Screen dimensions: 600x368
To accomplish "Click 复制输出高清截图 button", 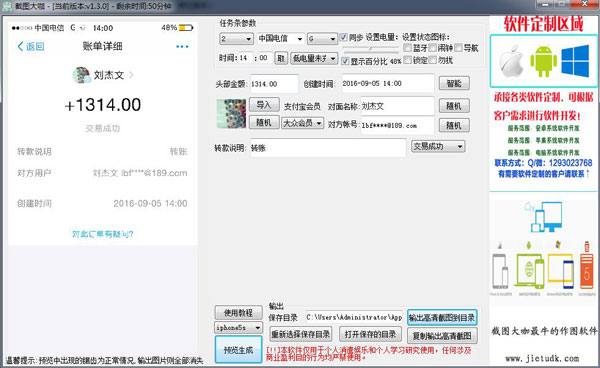I will (x=442, y=336).
